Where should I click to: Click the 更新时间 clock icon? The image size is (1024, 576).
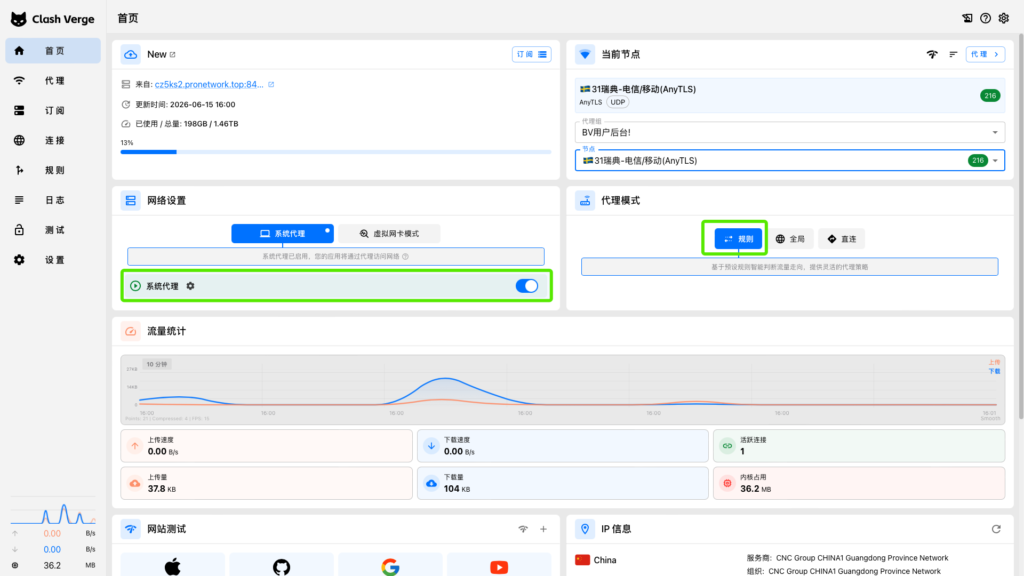(x=126, y=104)
